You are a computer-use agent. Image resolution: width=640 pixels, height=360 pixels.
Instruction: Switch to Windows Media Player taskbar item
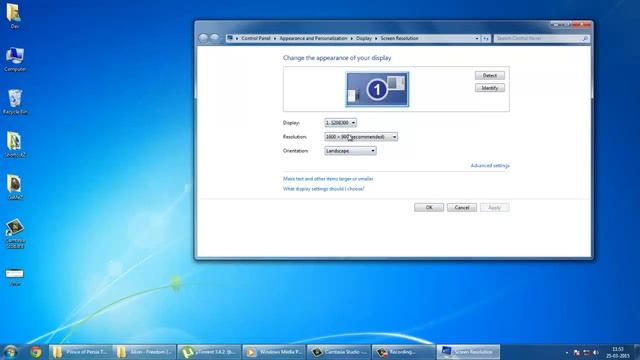tap(273, 352)
